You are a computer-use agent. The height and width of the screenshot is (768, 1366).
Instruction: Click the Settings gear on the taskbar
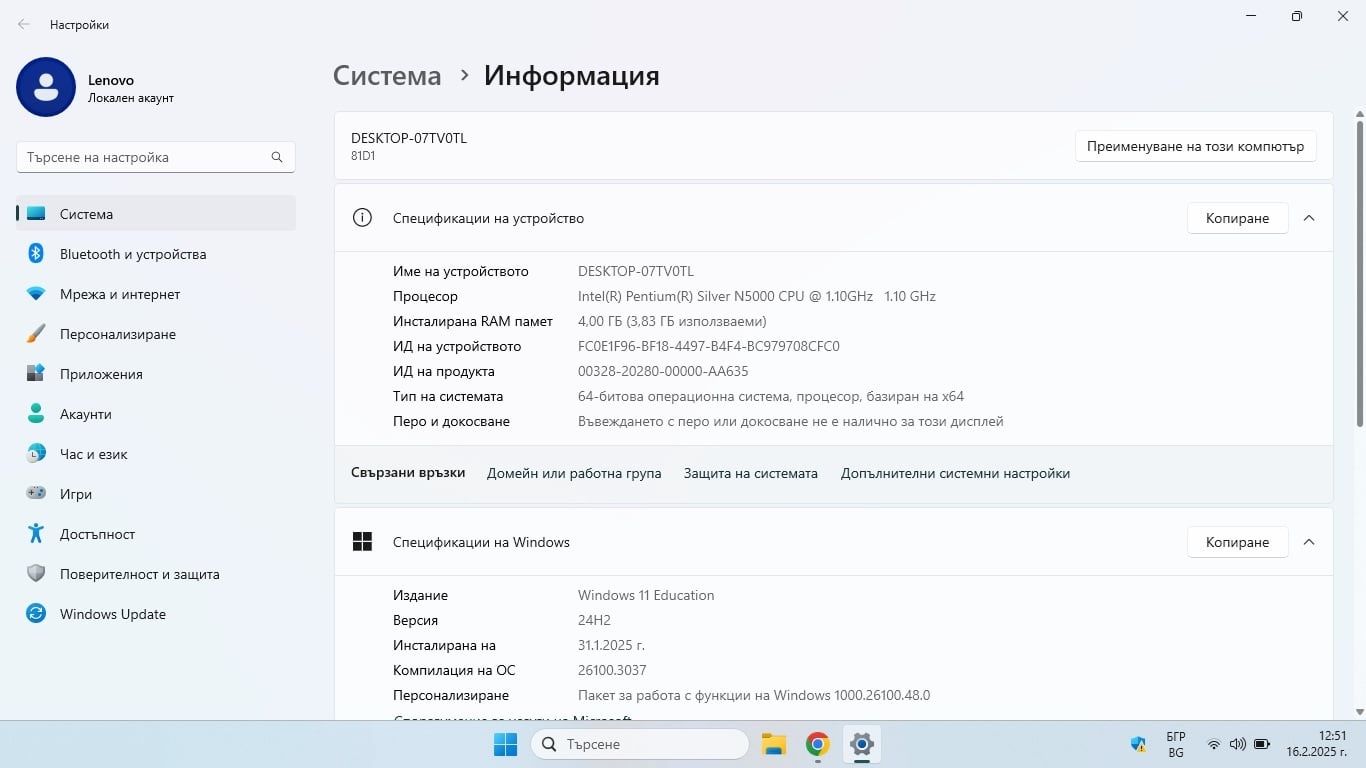click(x=862, y=744)
